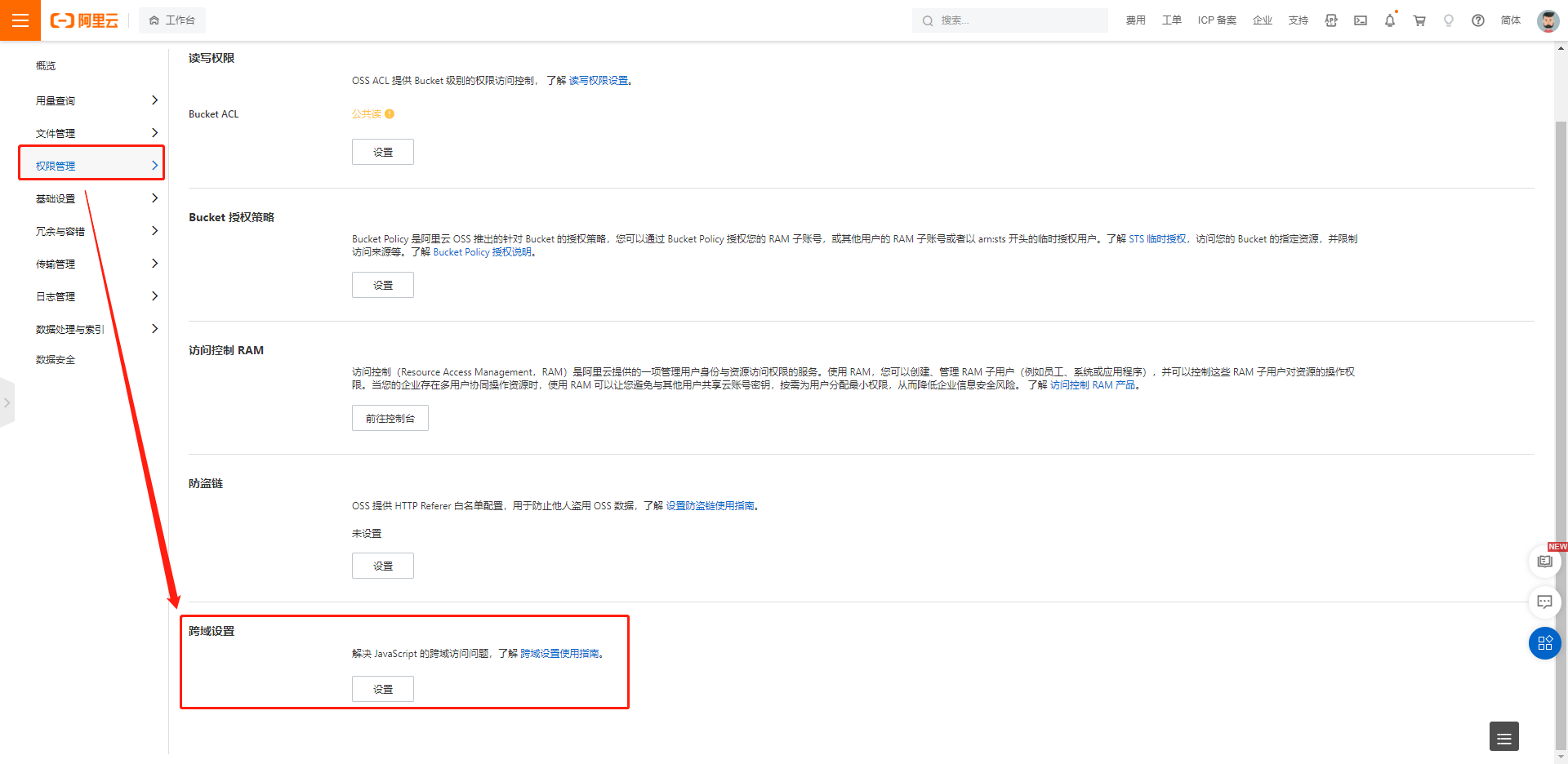The height and width of the screenshot is (764, 1568).
Task: Open 概览 in the sidebar
Action: [x=46, y=66]
